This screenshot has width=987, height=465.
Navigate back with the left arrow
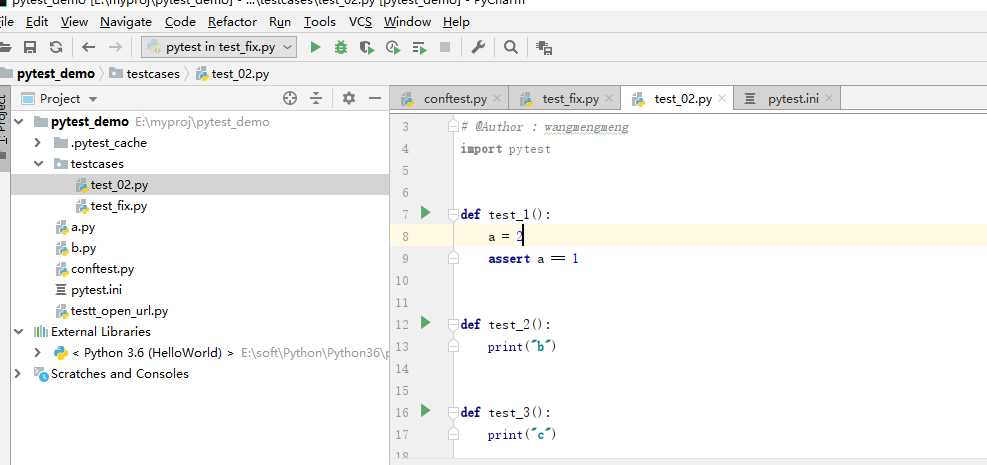[x=89, y=47]
